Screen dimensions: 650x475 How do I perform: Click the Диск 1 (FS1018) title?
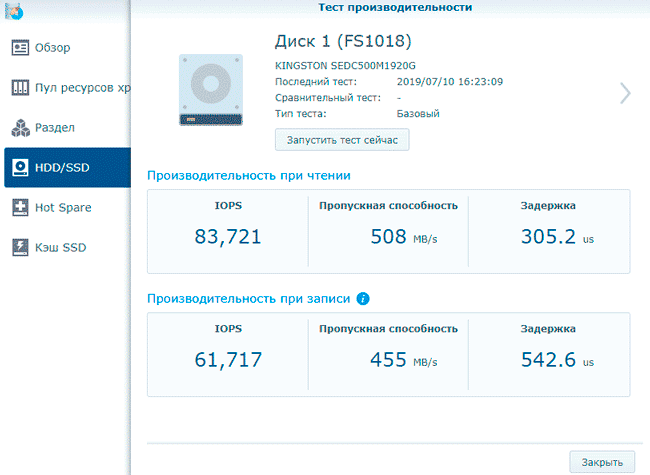[343, 41]
